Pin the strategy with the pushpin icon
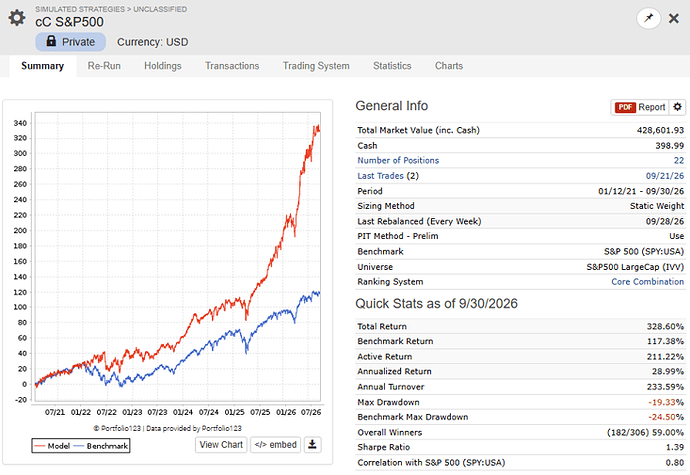 649,18
